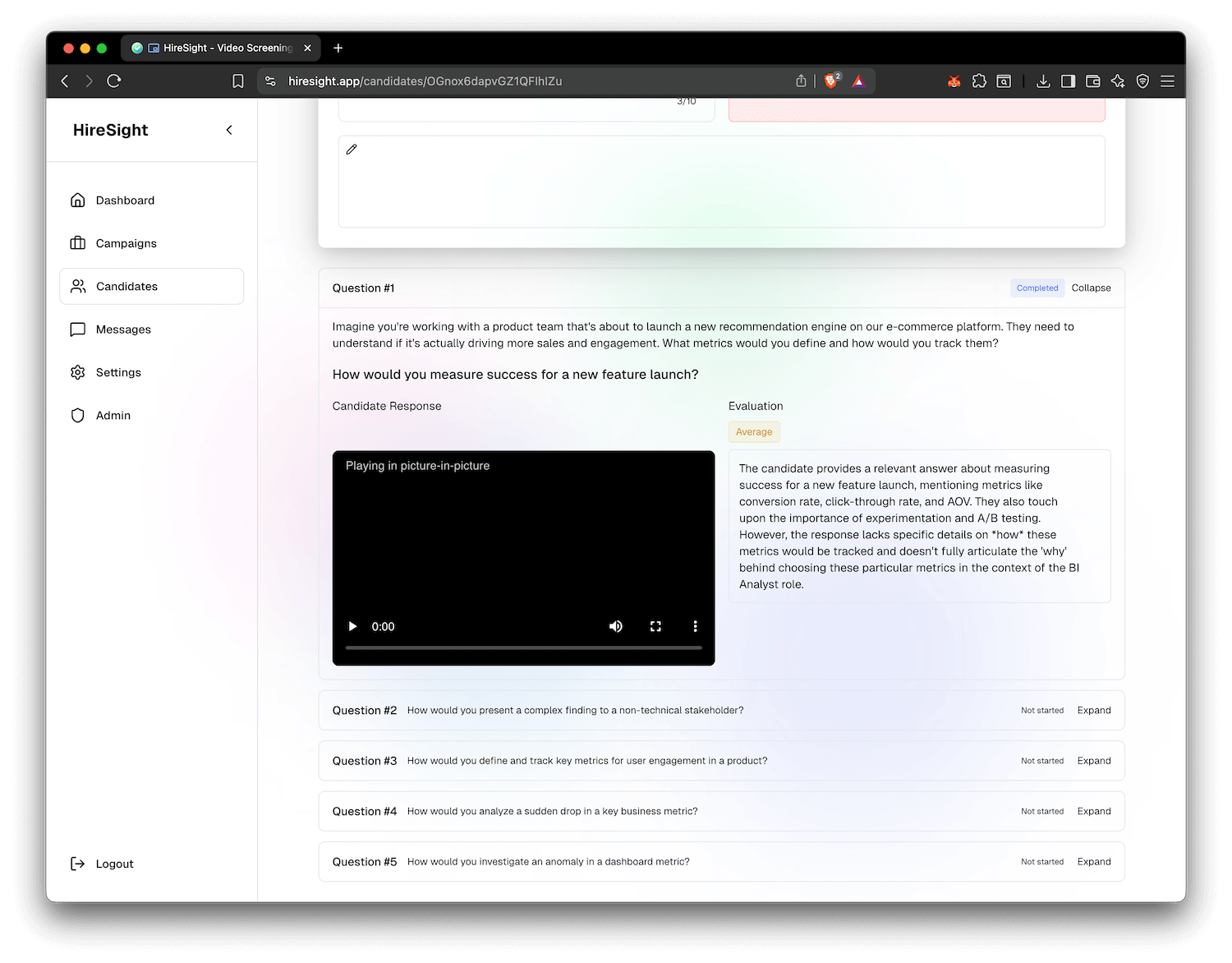
Task: Expand Question #4 about sudden metric drop
Action: coord(1094,811)
